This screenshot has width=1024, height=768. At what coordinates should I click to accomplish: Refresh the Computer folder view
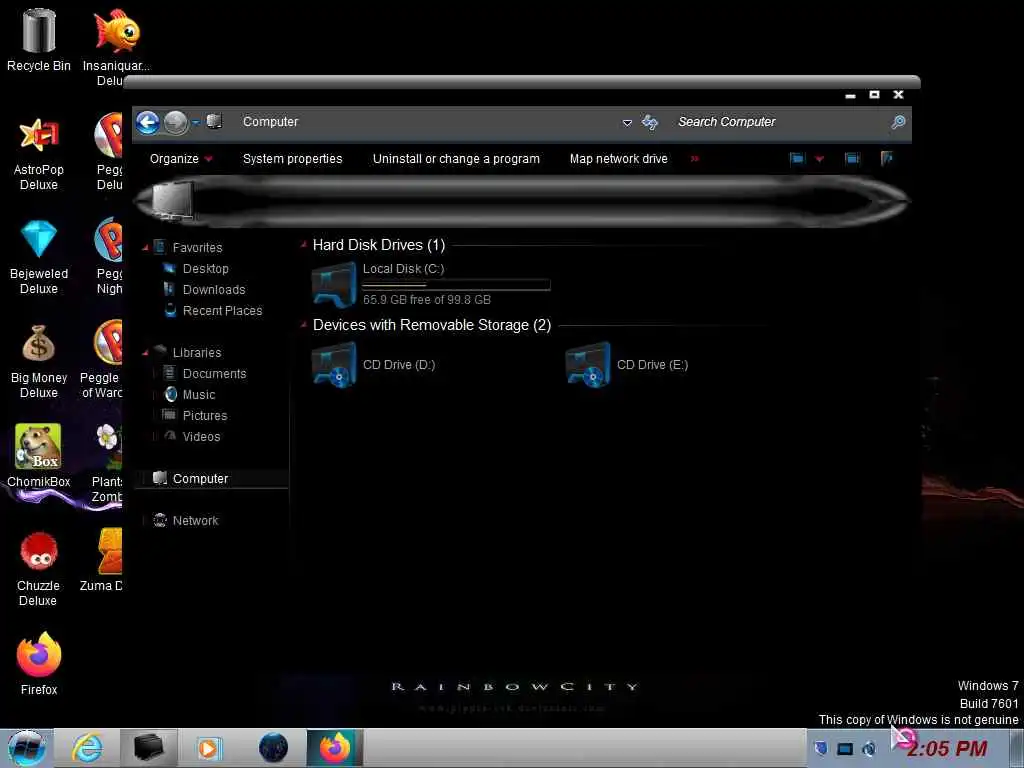[650, 122]
